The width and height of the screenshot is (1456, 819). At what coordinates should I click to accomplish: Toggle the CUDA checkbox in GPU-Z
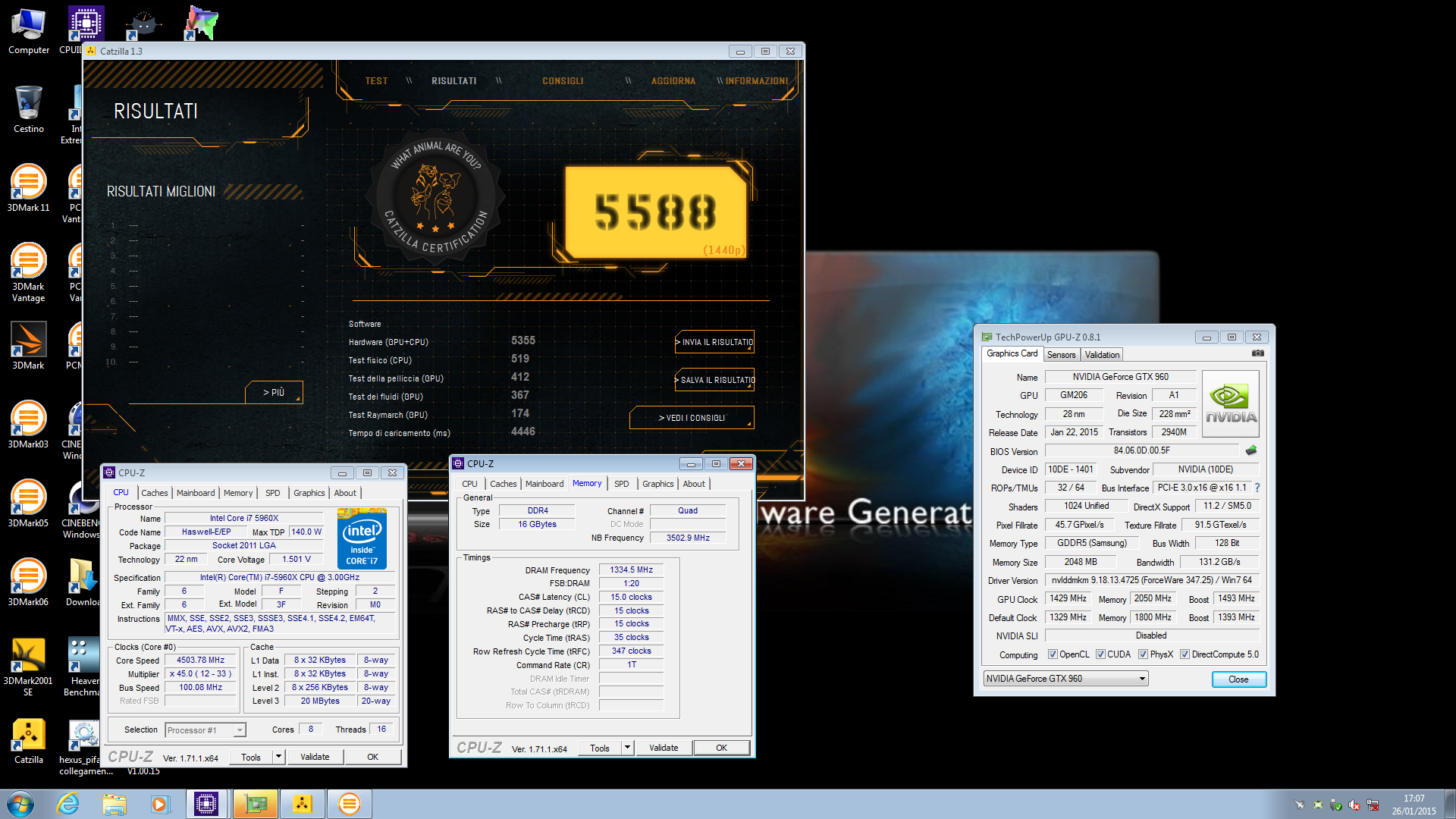(1100, 654)
